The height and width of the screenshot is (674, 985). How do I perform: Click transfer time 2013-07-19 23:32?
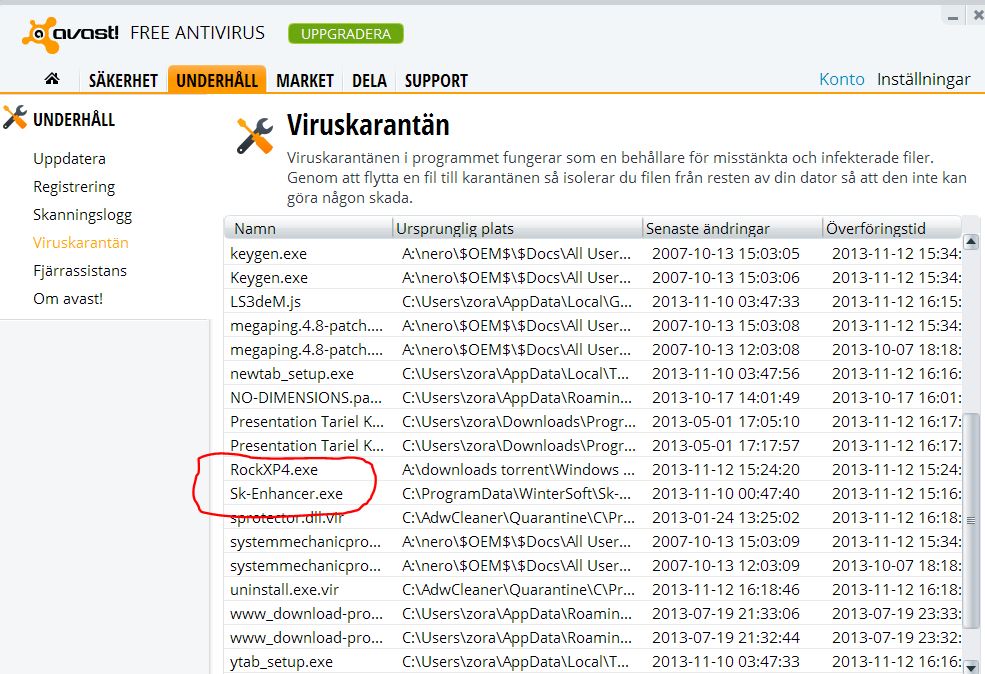[x=896, y=638]
